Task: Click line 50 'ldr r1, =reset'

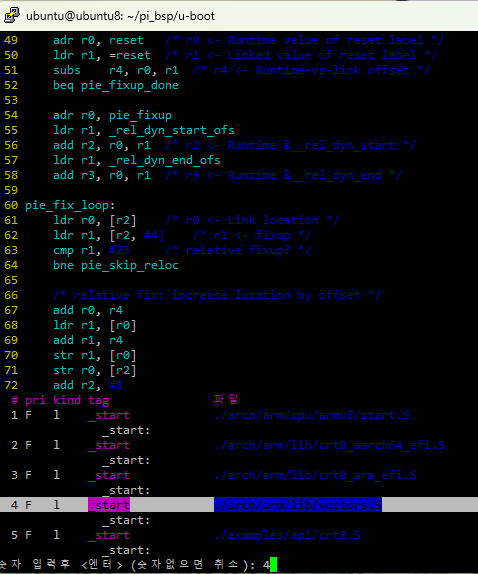Action: [x=102, y=55]
